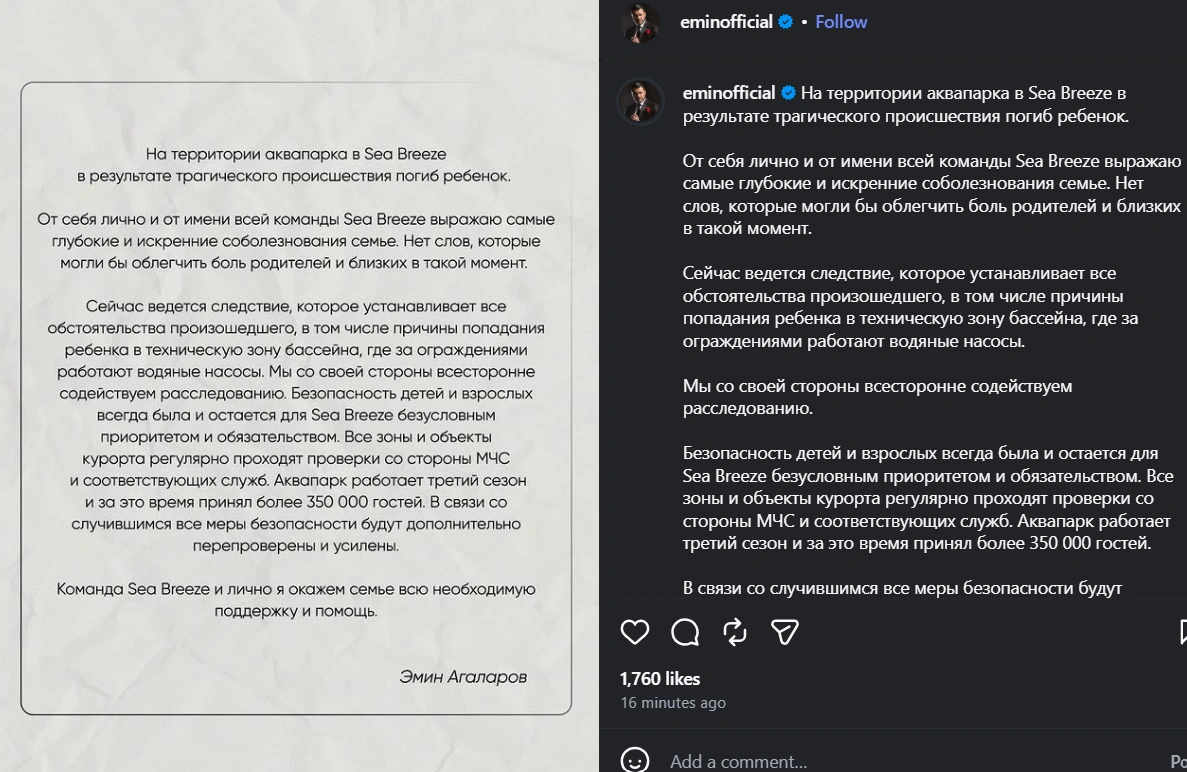Open the profile picture beside the caption

coord(640,101)
